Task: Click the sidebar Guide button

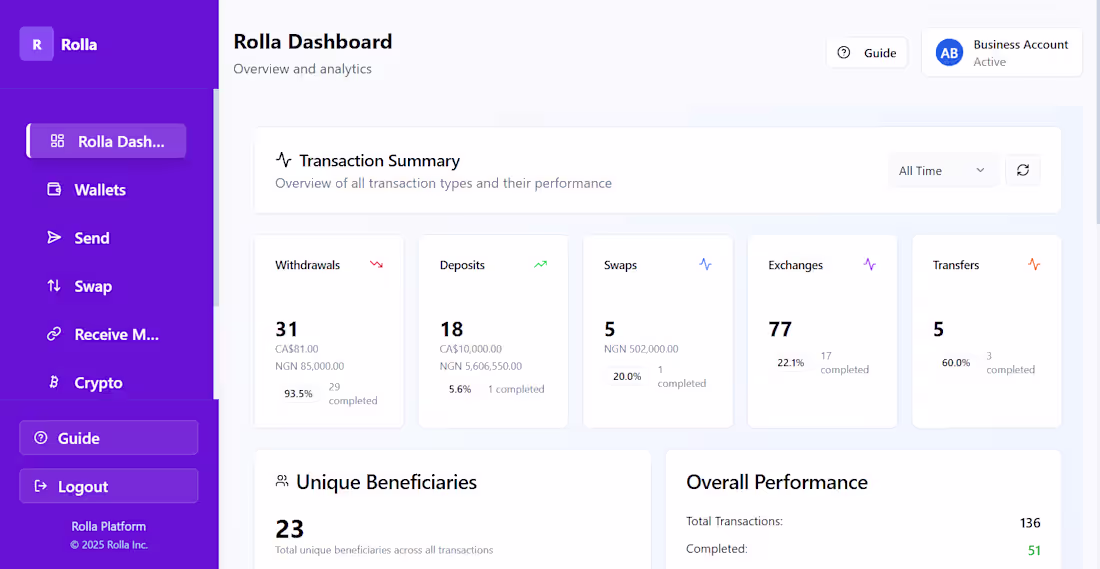Action: click(x=109, y=438)
